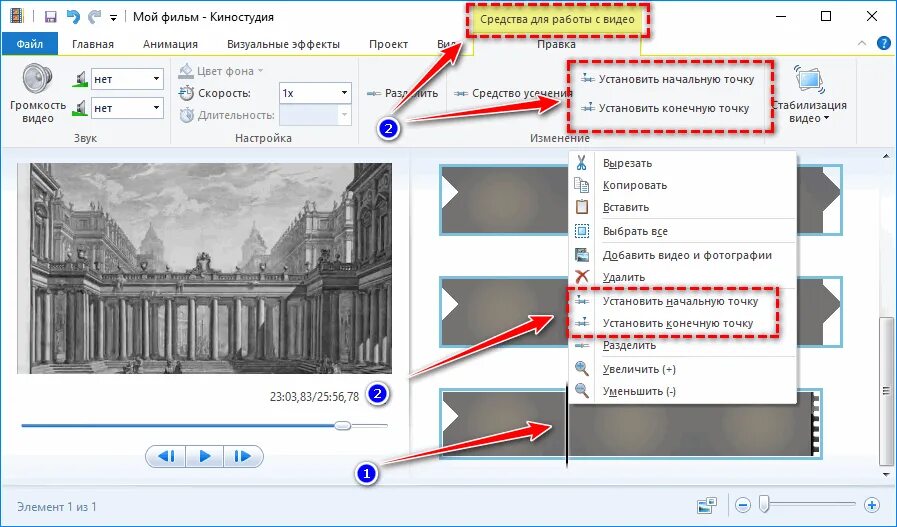Click ribbon Установить начальную точку

667,79
